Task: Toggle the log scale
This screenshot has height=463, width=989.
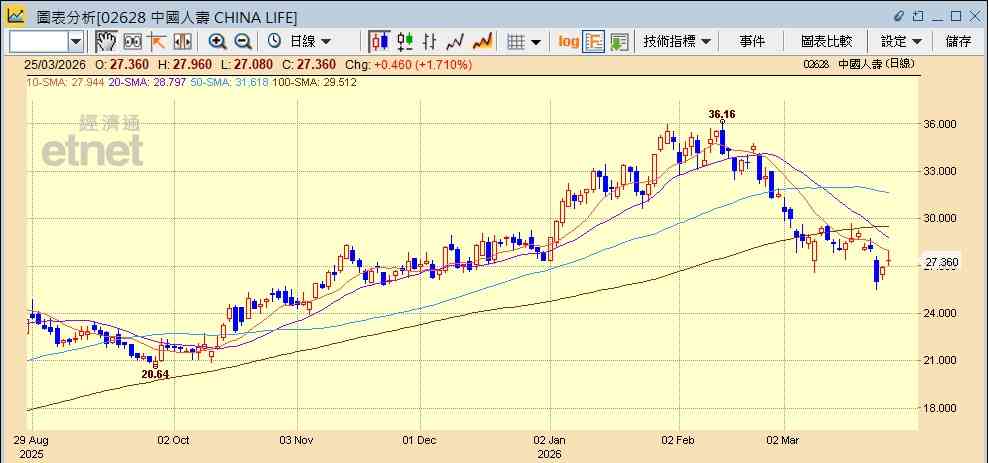Action: pyautogui.click(x=568, y=42)
